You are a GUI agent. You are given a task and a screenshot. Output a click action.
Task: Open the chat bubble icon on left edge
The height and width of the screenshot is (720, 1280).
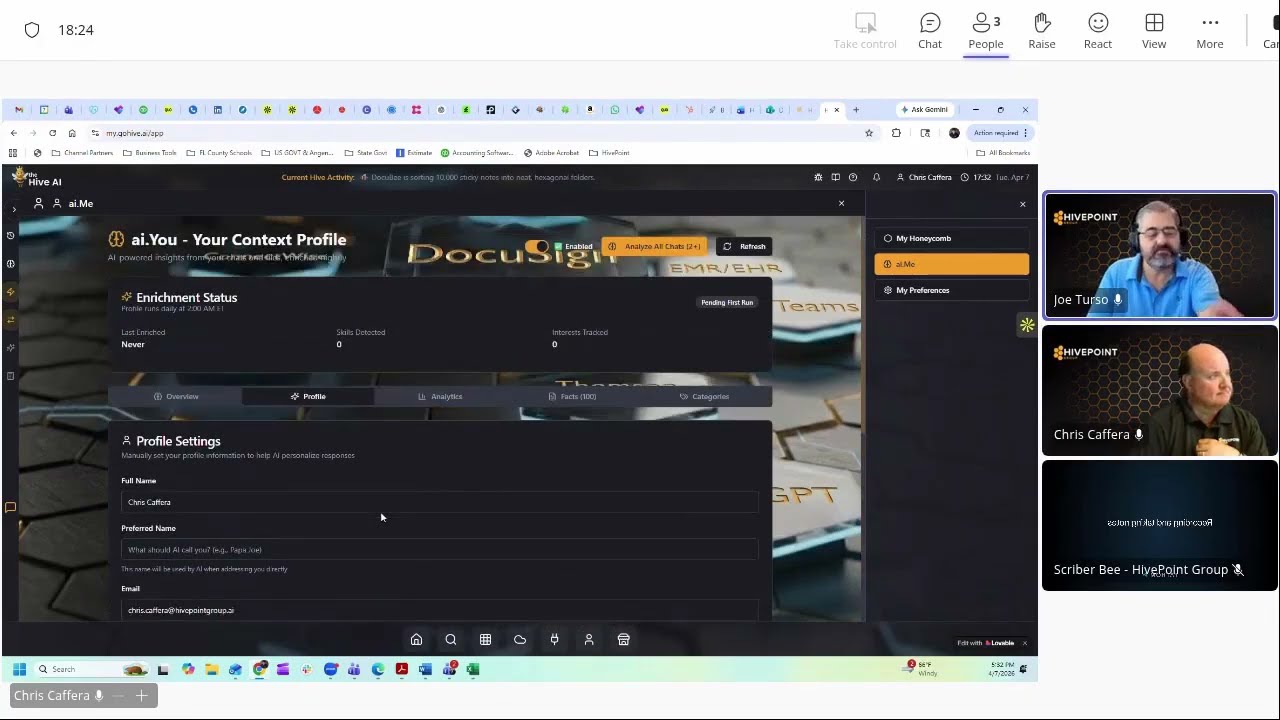pos(11,508)
